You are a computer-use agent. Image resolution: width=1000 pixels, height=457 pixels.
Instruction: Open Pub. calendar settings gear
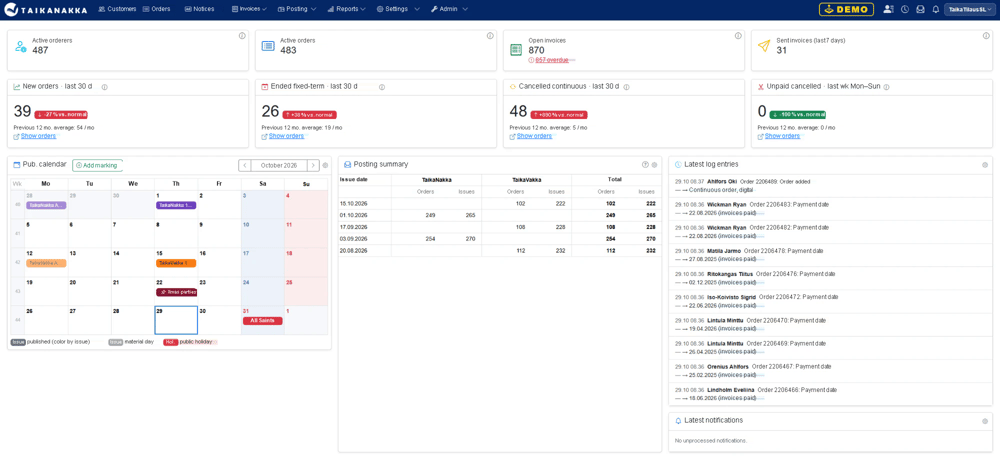325,165
